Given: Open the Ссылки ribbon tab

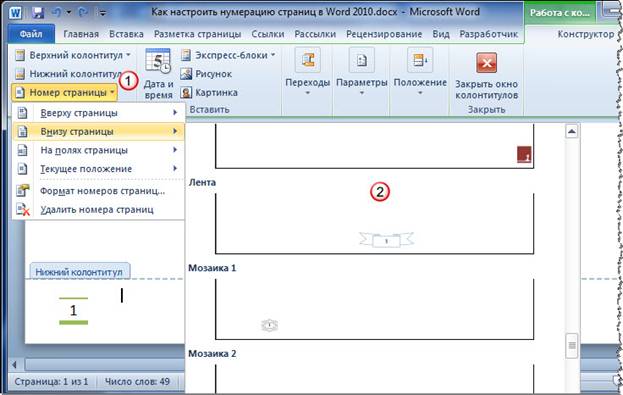Looking at the screenshot, I should [x=268, y=34].
